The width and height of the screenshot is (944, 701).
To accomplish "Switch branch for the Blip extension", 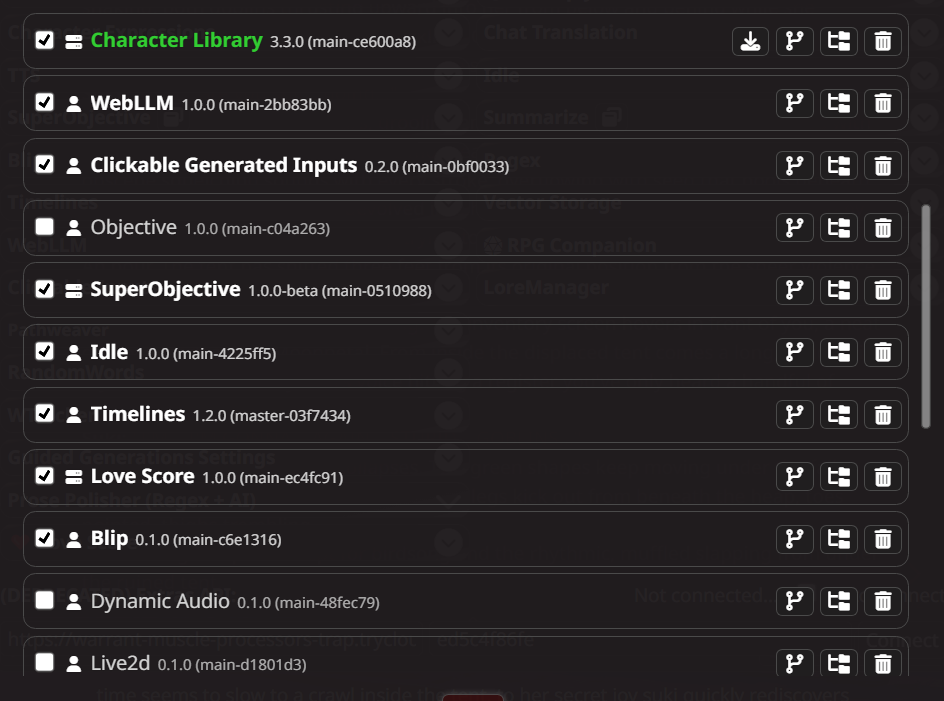I will coord(795,538).
